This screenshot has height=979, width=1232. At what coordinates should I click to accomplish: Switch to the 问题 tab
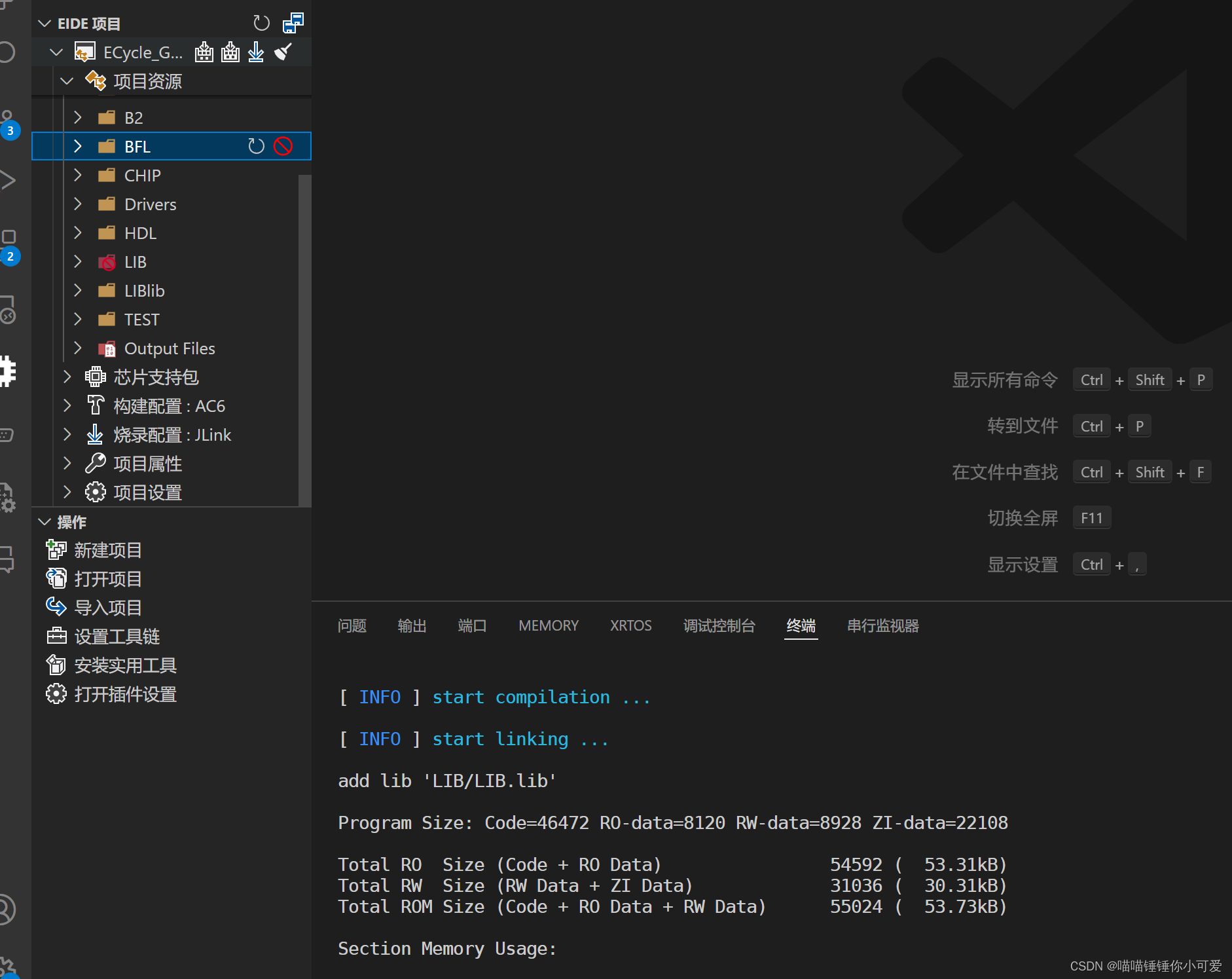pos(352,626)
